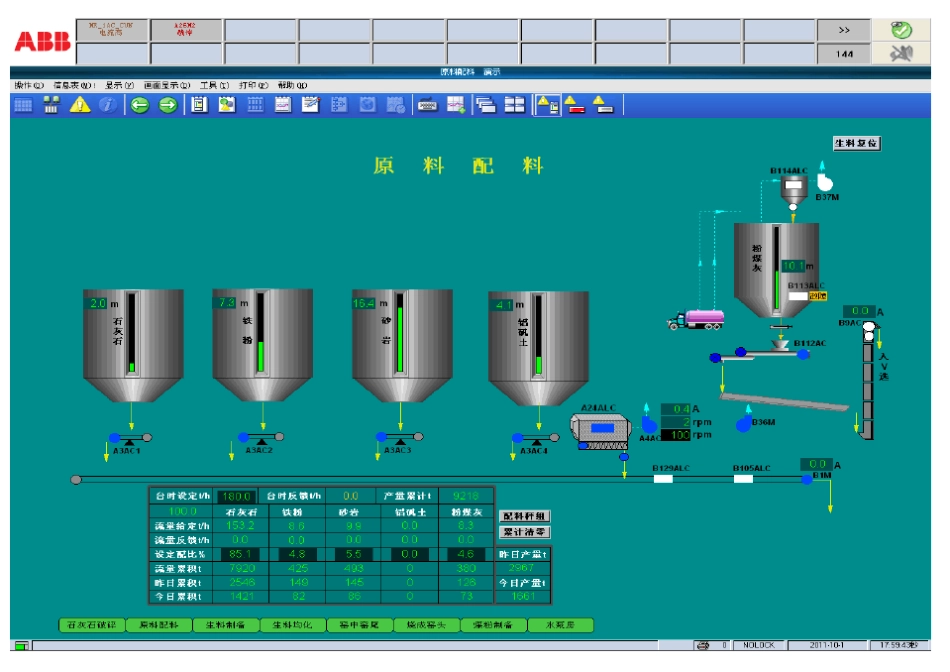This screenshot has height=672, width=950.
Task: Select the 石灰石 silo level bar
Action: coord(131,333)
